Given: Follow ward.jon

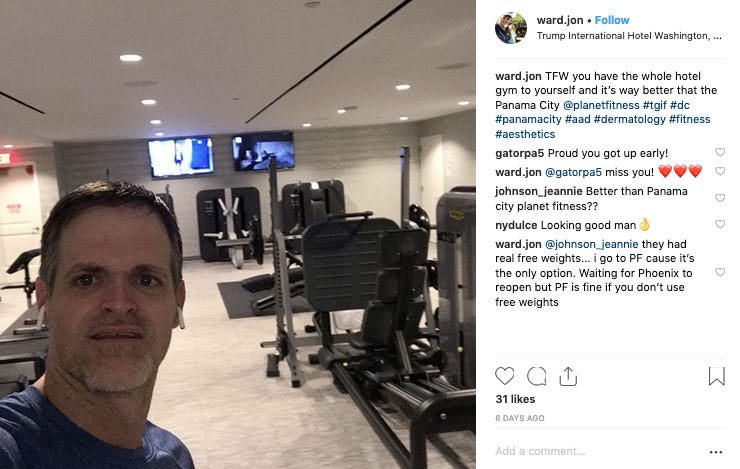Looking at the screenshot, I should 612,20.
